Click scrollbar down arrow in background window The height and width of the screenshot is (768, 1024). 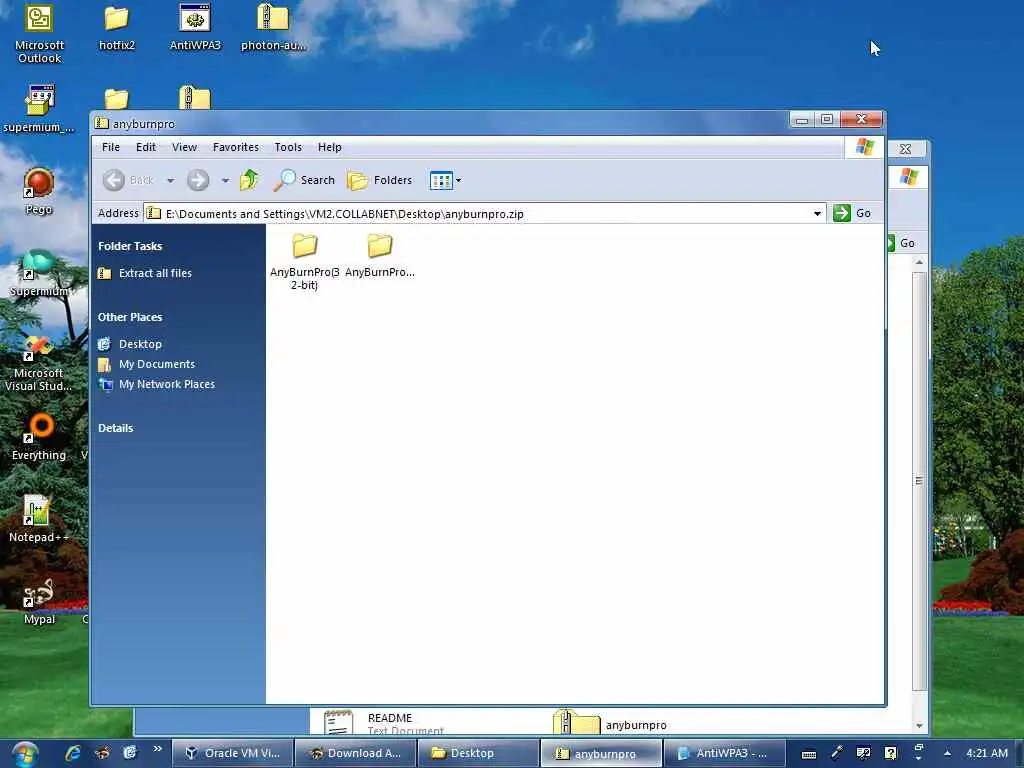(x=920, y=726)
